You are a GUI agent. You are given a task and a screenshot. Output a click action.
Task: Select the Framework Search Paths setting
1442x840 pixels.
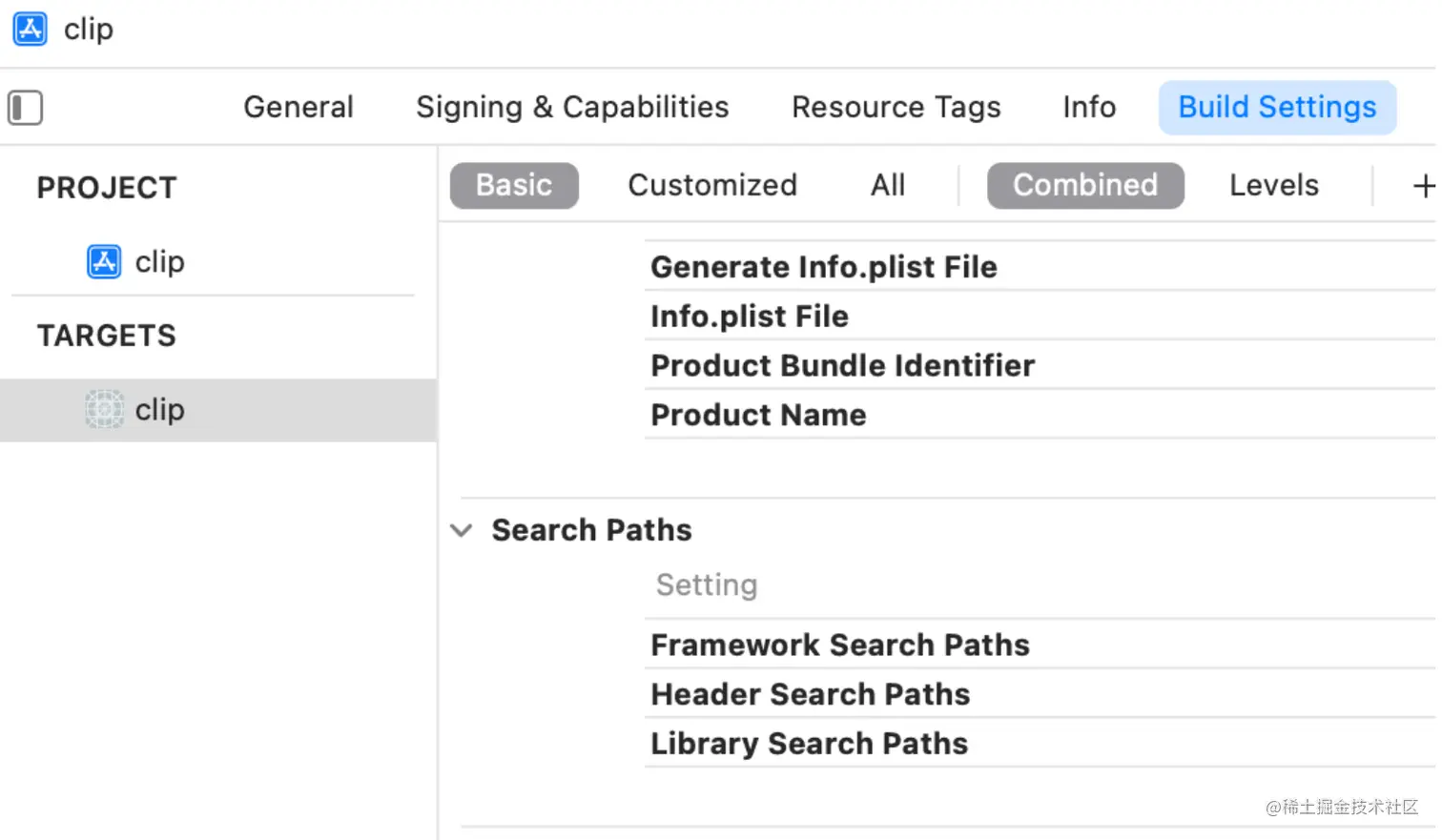click(839, 645)
